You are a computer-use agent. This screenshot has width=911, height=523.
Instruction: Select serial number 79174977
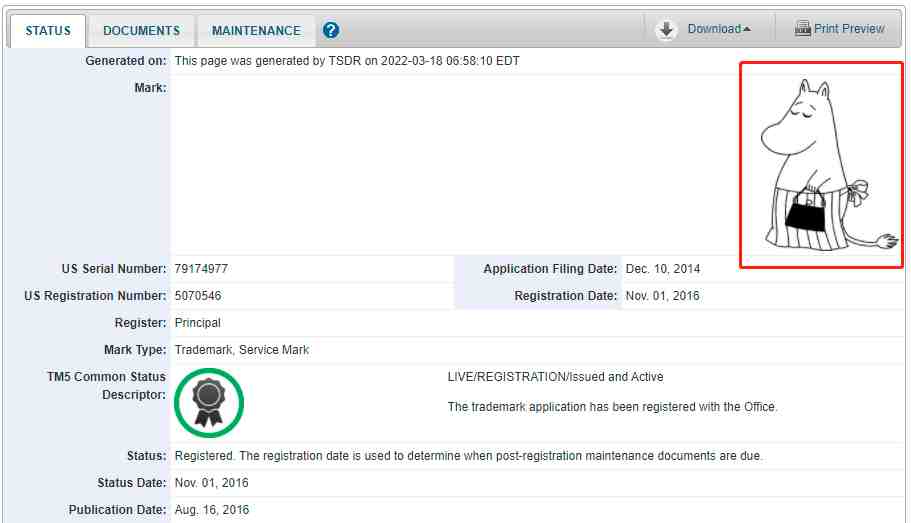coord(201,269)
